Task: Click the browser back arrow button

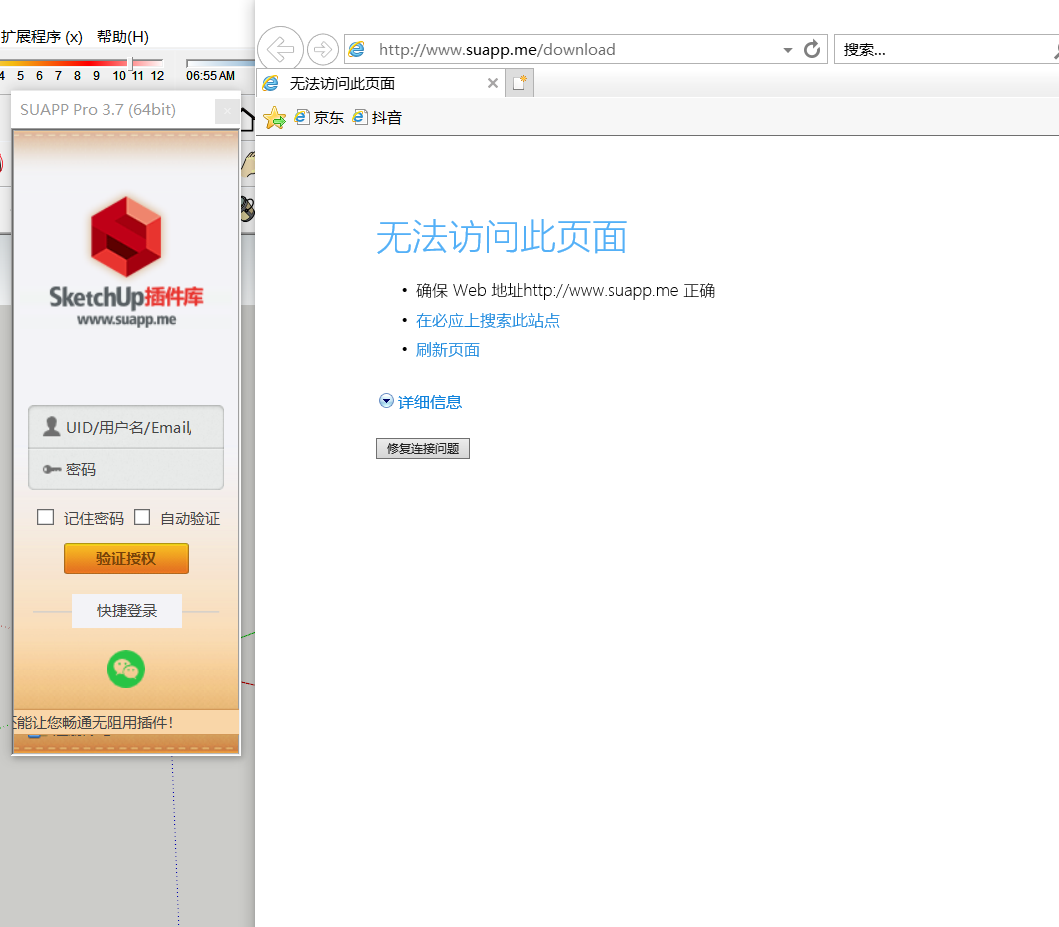Action: (280, 48)
